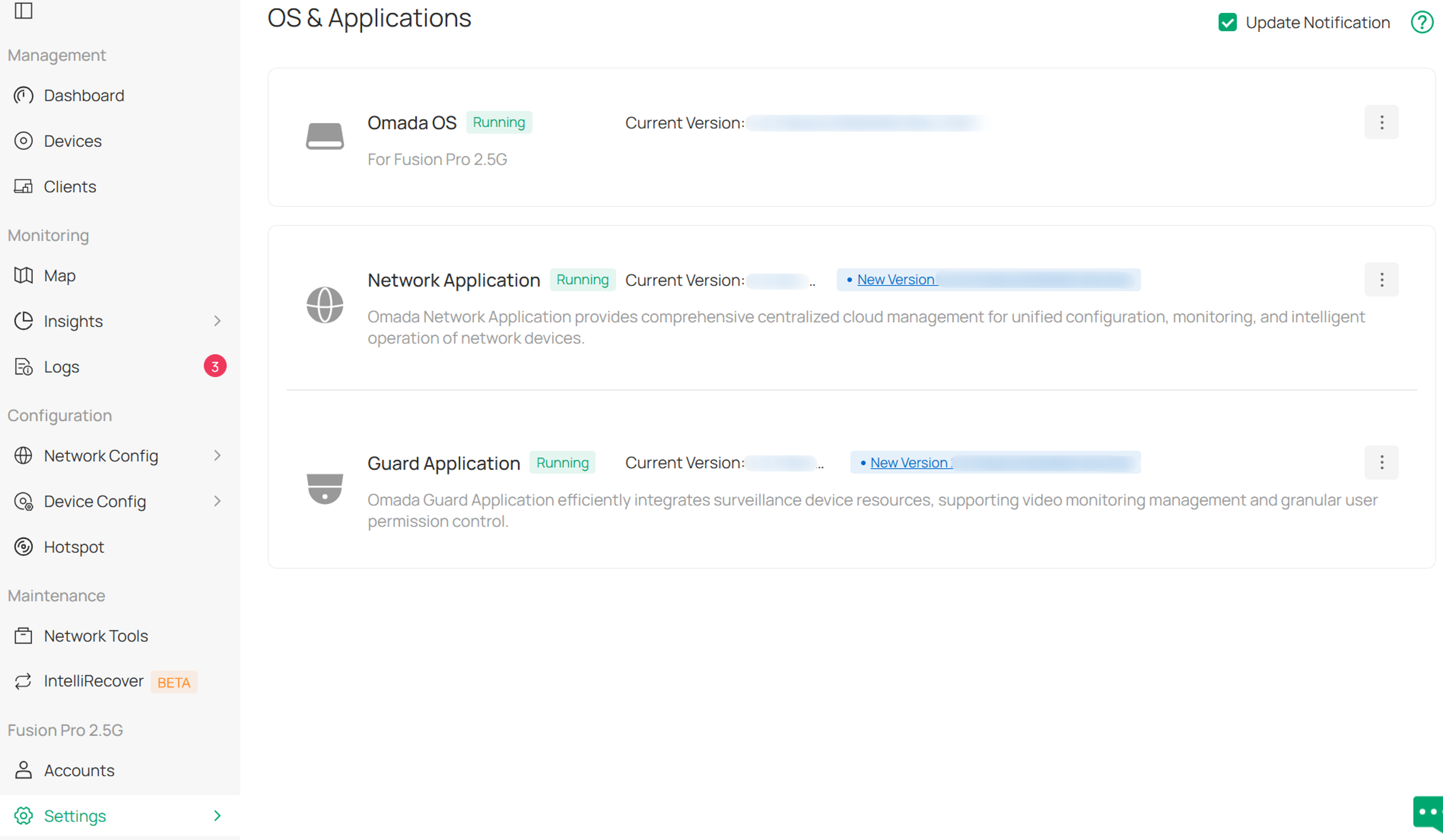Open help via the question mark icon

point(1423,22)
